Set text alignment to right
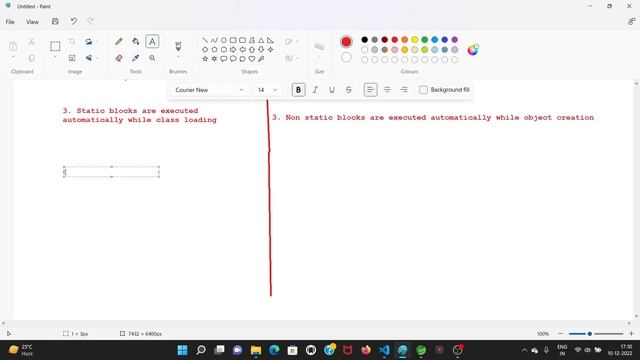 point(404,90)
